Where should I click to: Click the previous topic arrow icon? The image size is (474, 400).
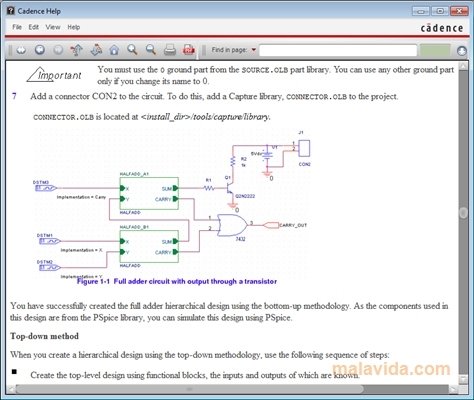point(77,50)
